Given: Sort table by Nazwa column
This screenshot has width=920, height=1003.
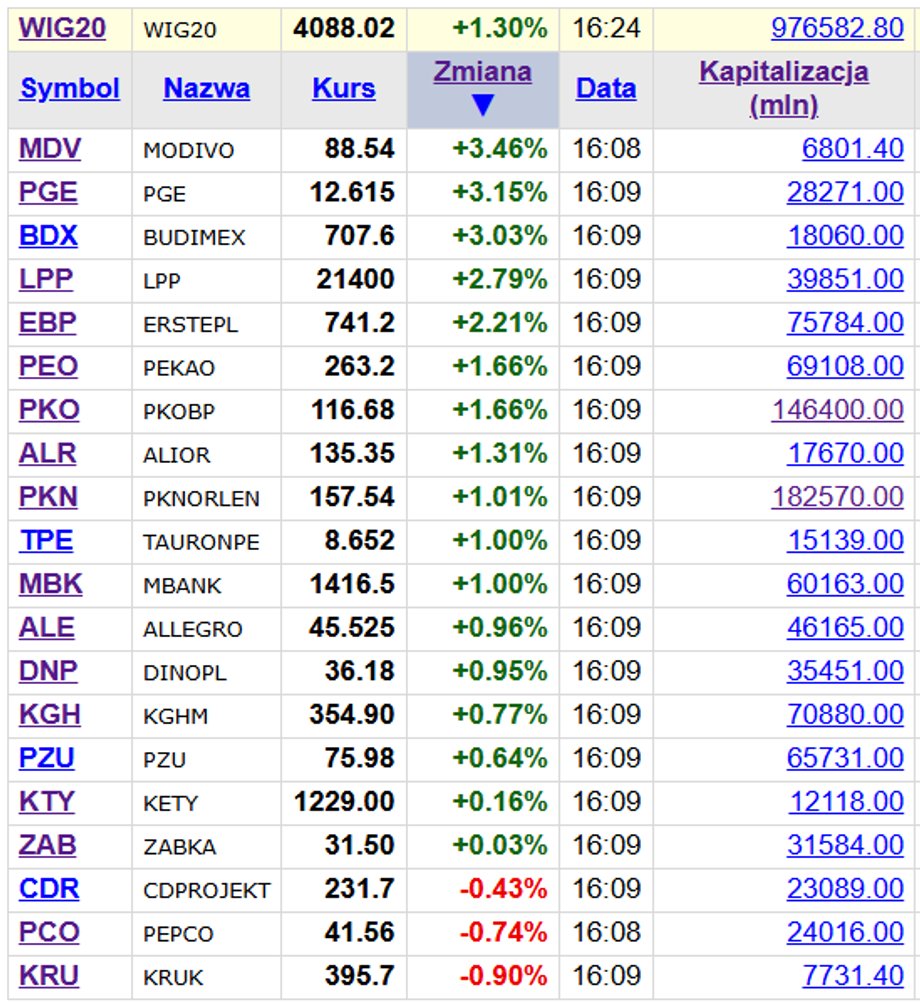Looking at the screenshot, I should click(x=207, y=88).
